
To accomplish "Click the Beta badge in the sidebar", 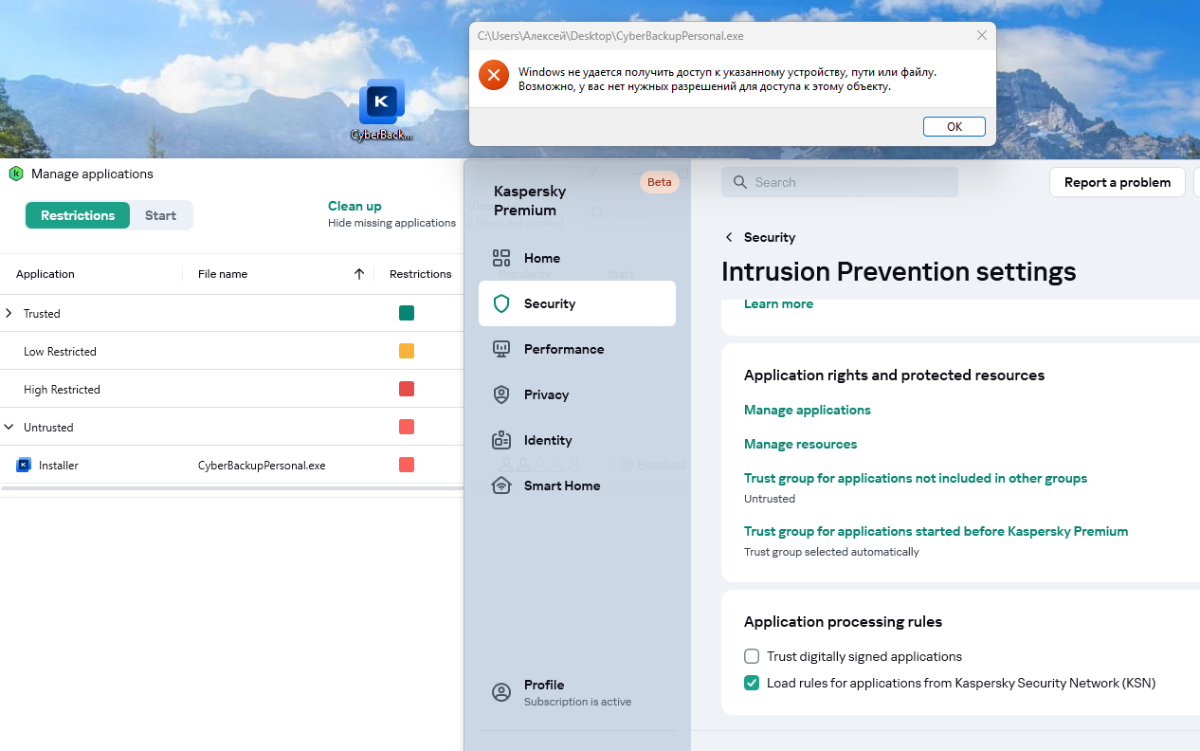I will point(659,182).
